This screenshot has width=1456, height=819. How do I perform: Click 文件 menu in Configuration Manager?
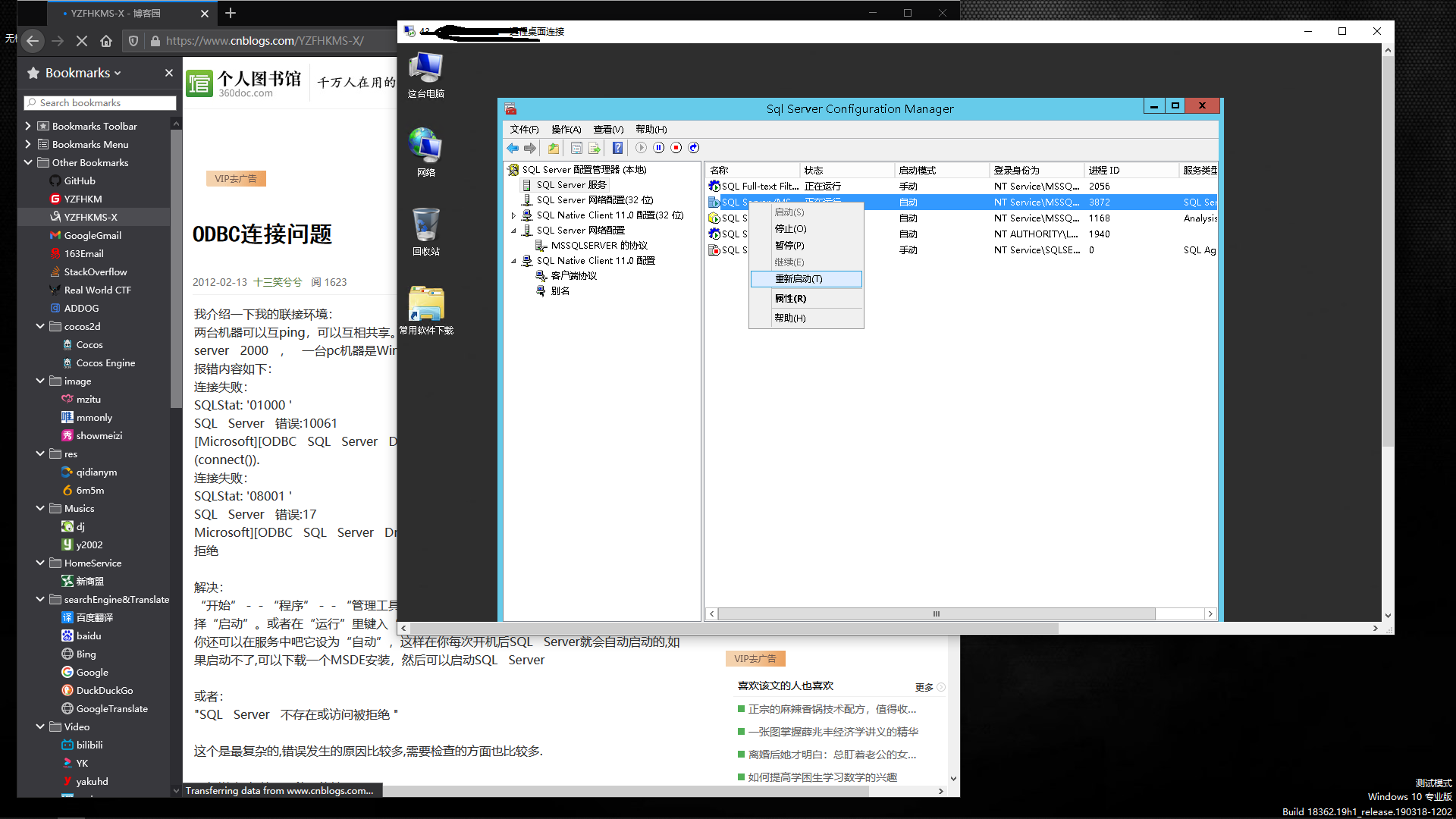[x=524, y=128]
